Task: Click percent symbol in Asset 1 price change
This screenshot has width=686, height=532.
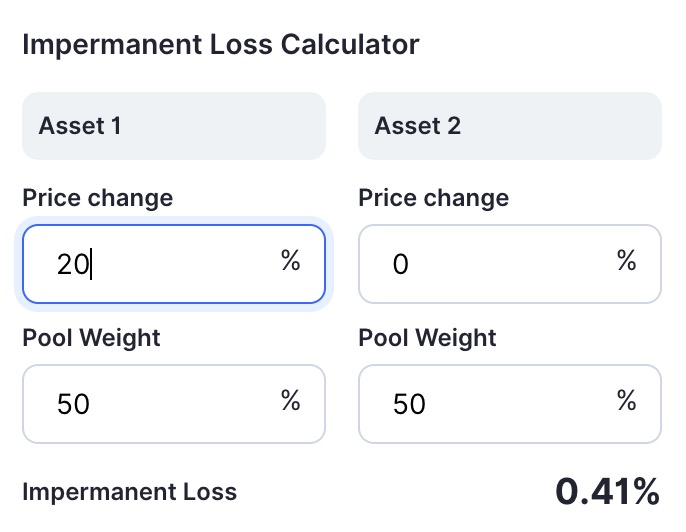Action: click(290, 260)
